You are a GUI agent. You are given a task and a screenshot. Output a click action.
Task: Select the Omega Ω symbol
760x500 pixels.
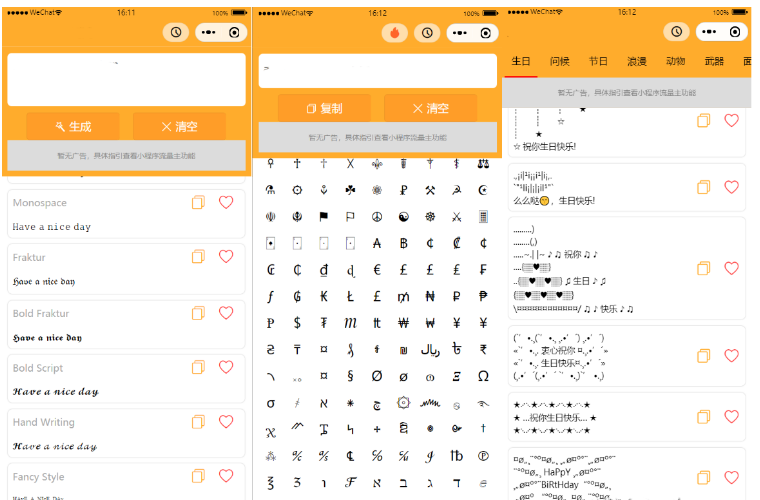484,376
